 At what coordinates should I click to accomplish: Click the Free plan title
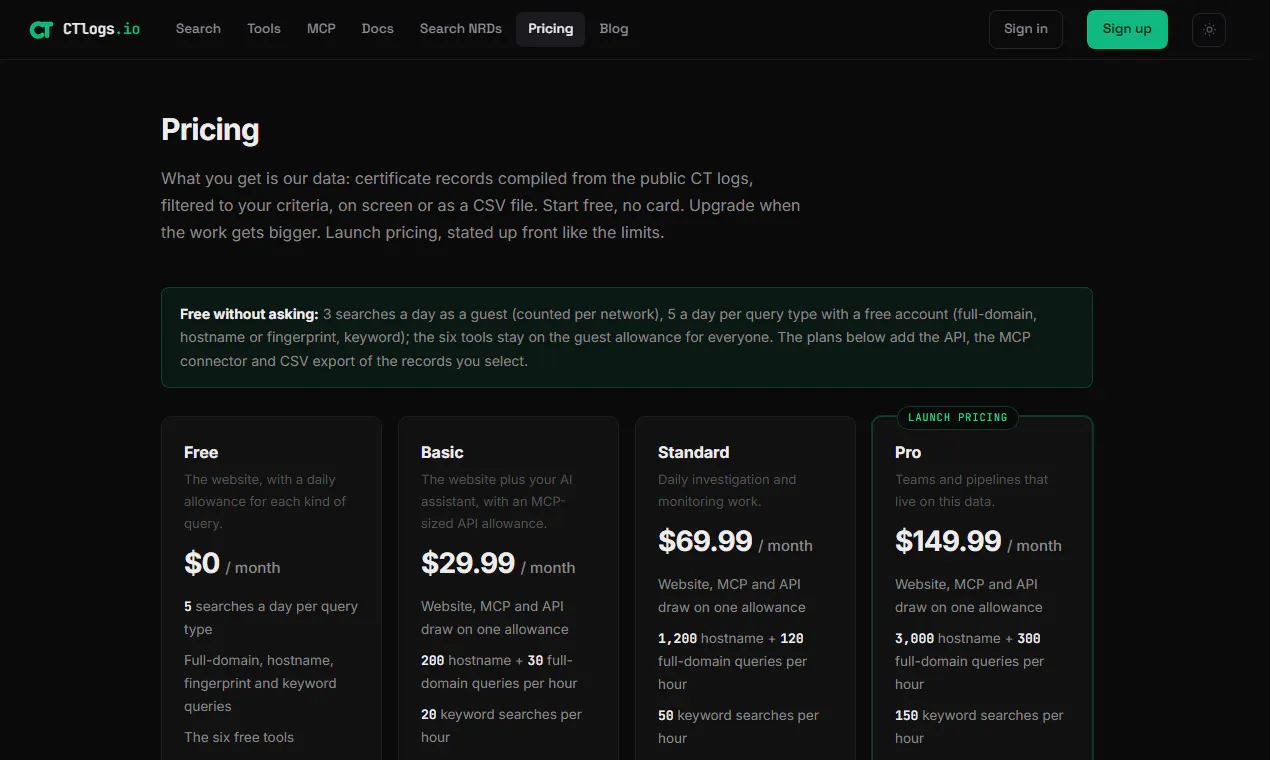[x=201, y=452]
